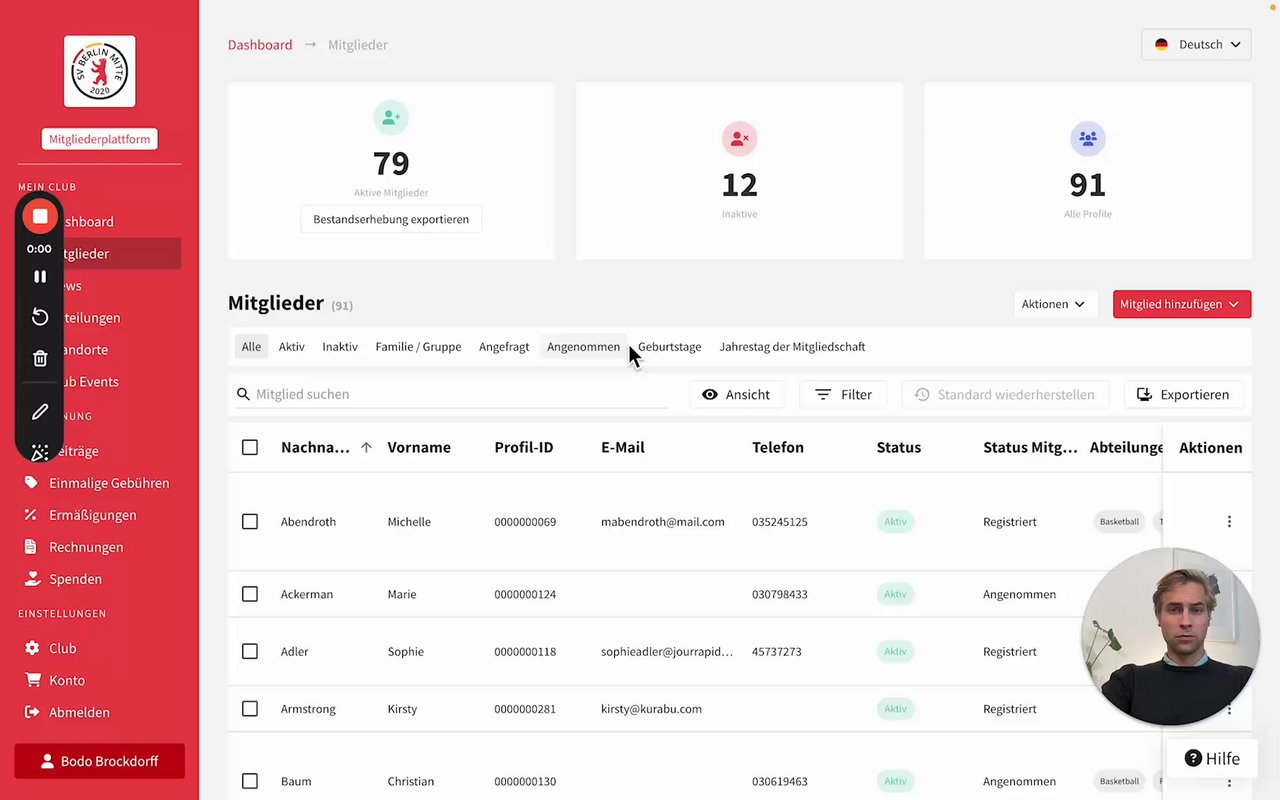Open row actions menu for Abendroth
Screen dimensions: 1280x800
click(1229, 522)
